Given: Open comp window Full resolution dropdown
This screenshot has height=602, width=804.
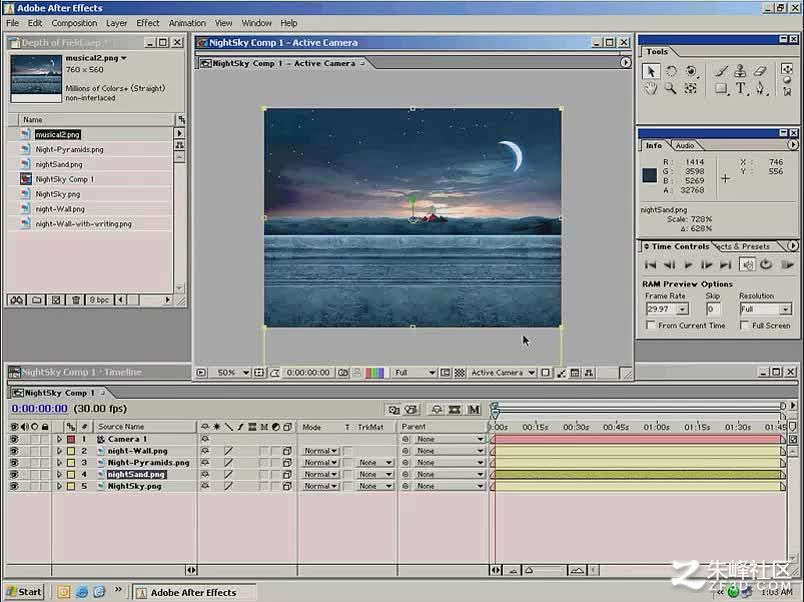Looking at the screenshot, I should tap(415, 373).
